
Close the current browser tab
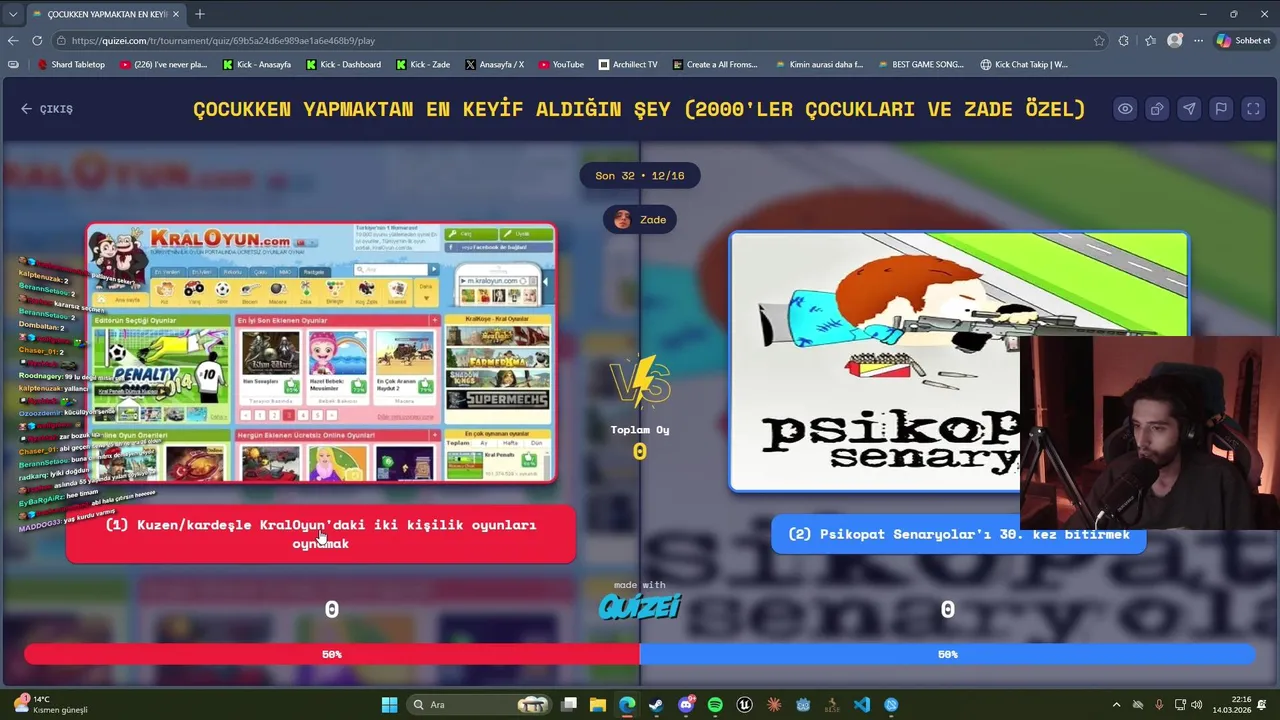coord(176,14)
